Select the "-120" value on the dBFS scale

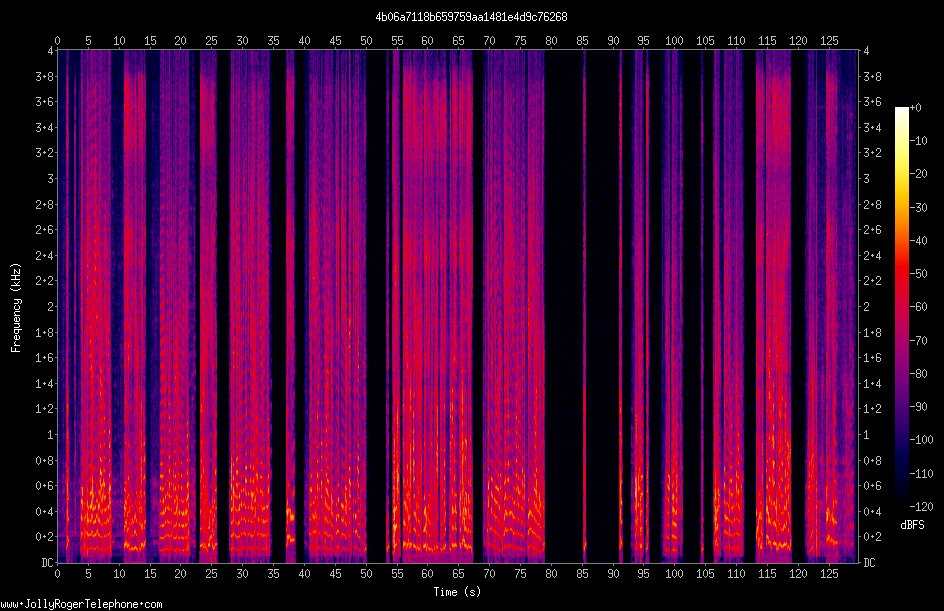pos(921,507)
